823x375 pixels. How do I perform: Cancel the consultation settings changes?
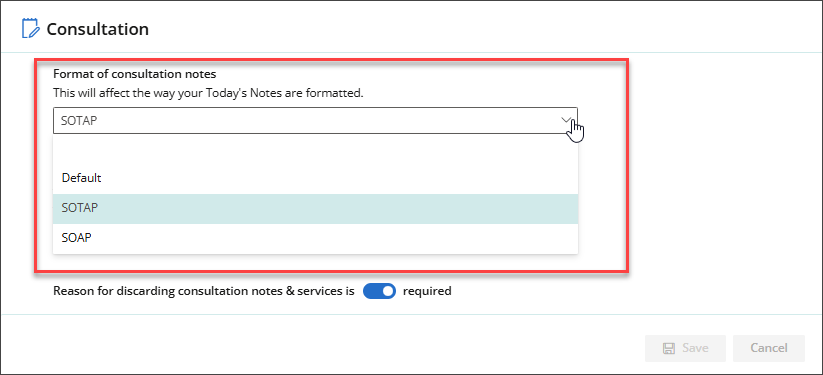tap(768, 348)
